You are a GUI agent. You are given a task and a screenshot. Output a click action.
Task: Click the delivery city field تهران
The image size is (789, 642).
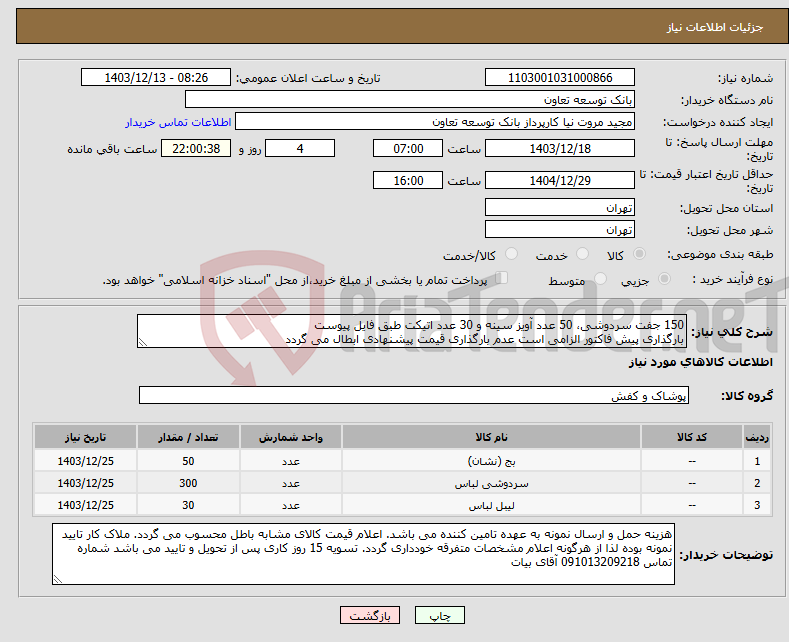coord(560,229)
